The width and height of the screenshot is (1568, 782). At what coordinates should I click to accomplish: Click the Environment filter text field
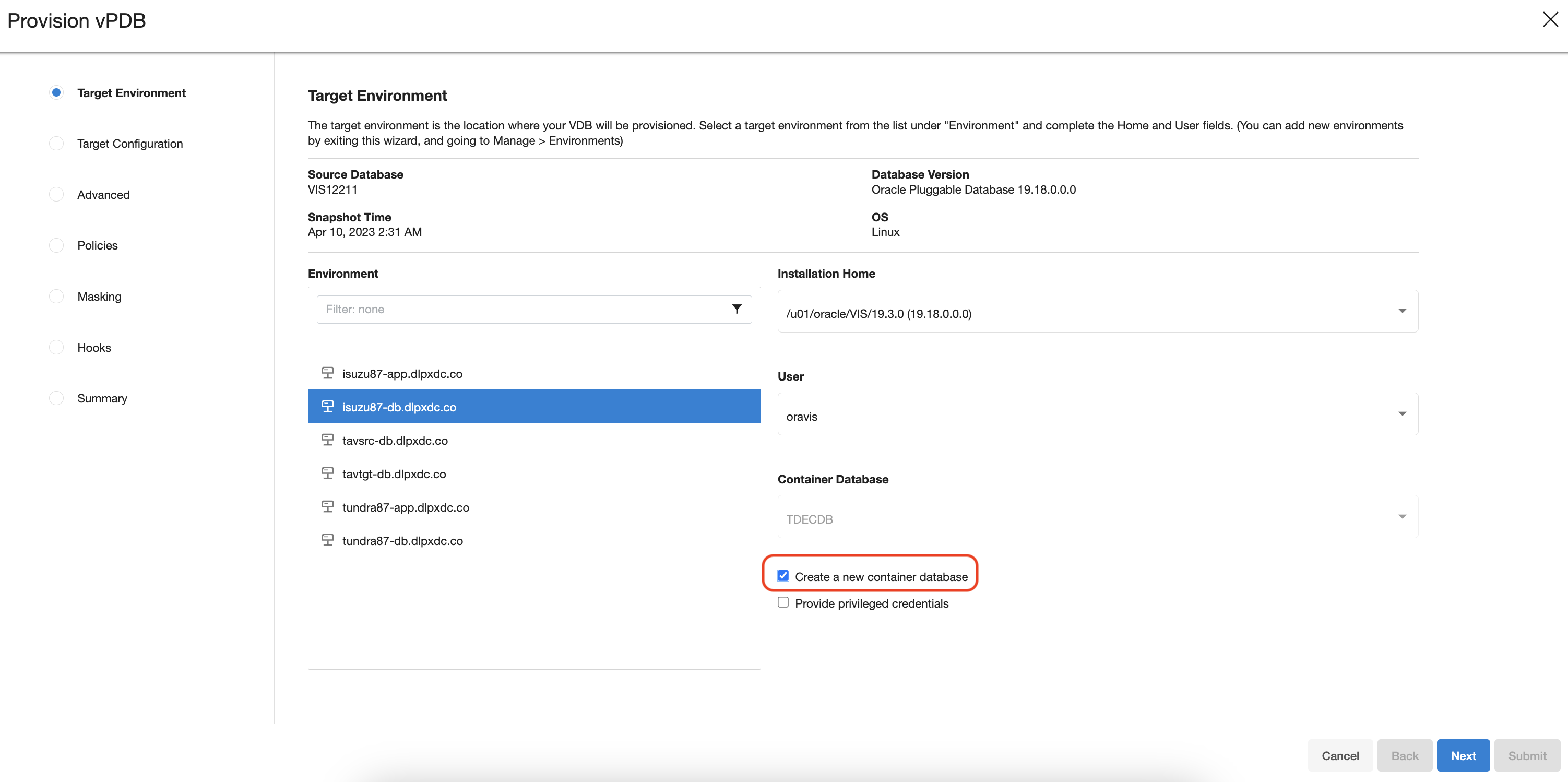click(x=524, y=309)
